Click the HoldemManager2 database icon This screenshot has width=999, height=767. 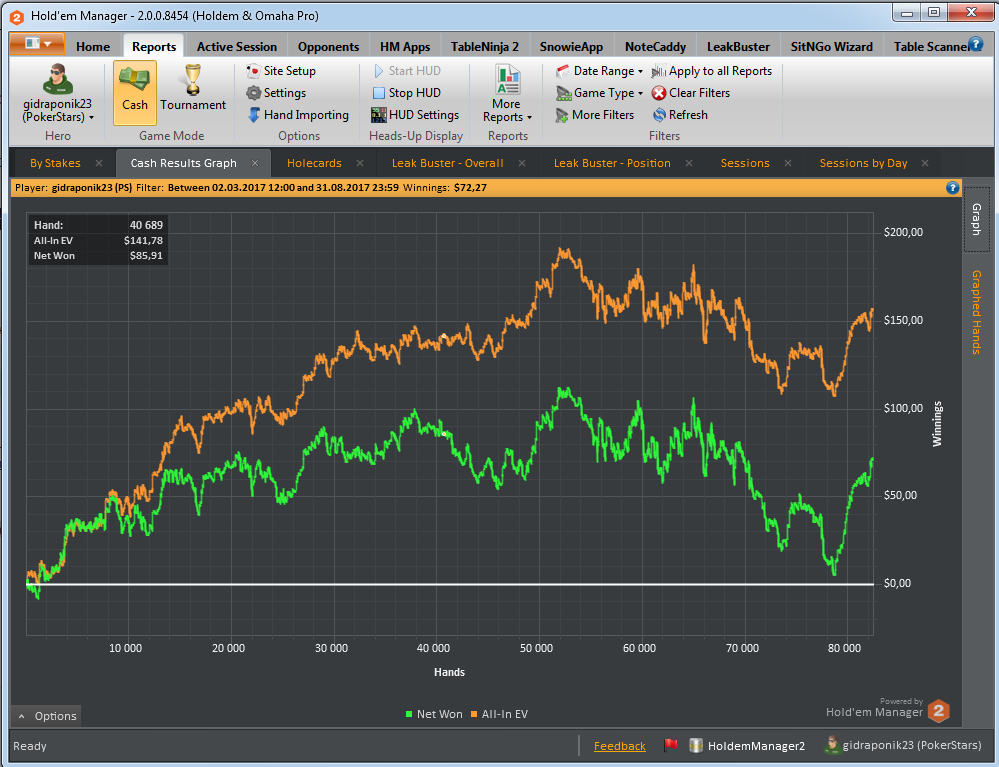point(696,745)
